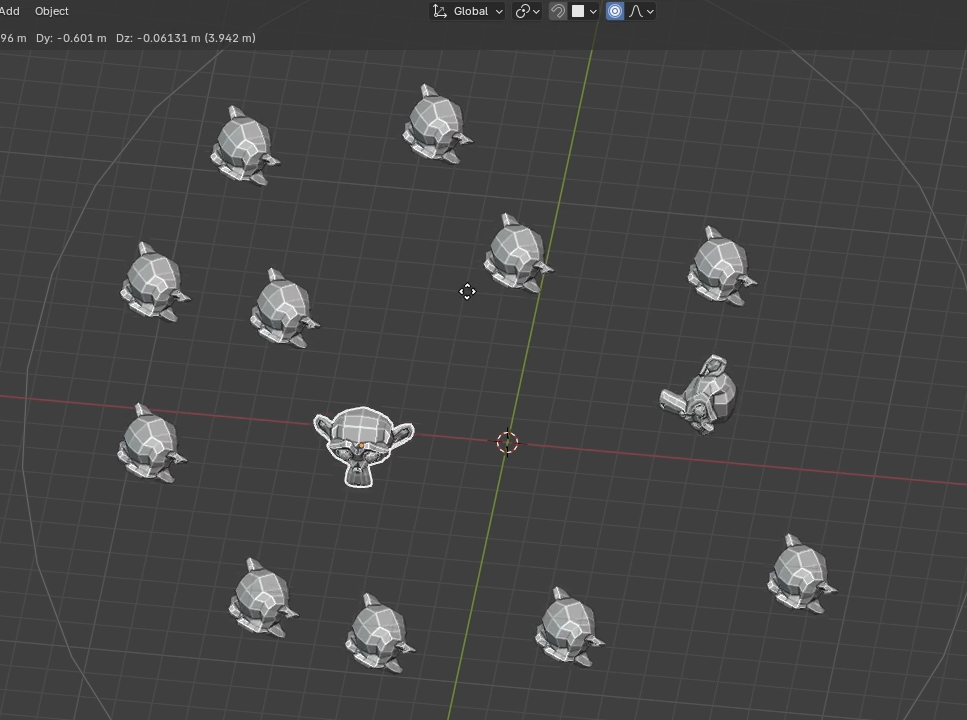Open the Add menu
This screenshot has width=967, height=720.
pyautogui.click(x=9, y=11)
